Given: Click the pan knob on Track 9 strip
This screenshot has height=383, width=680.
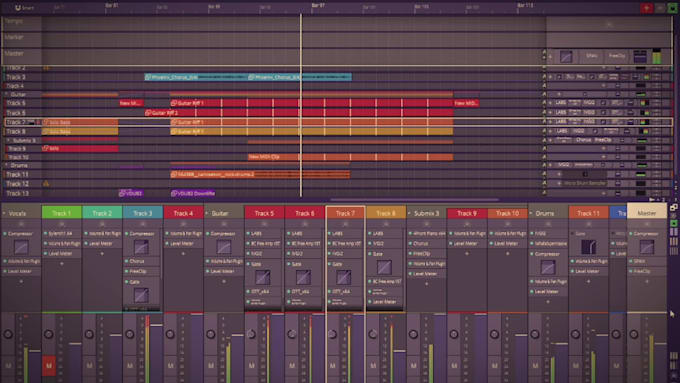Looking at the screenshot, I should (x=454, y=334).
